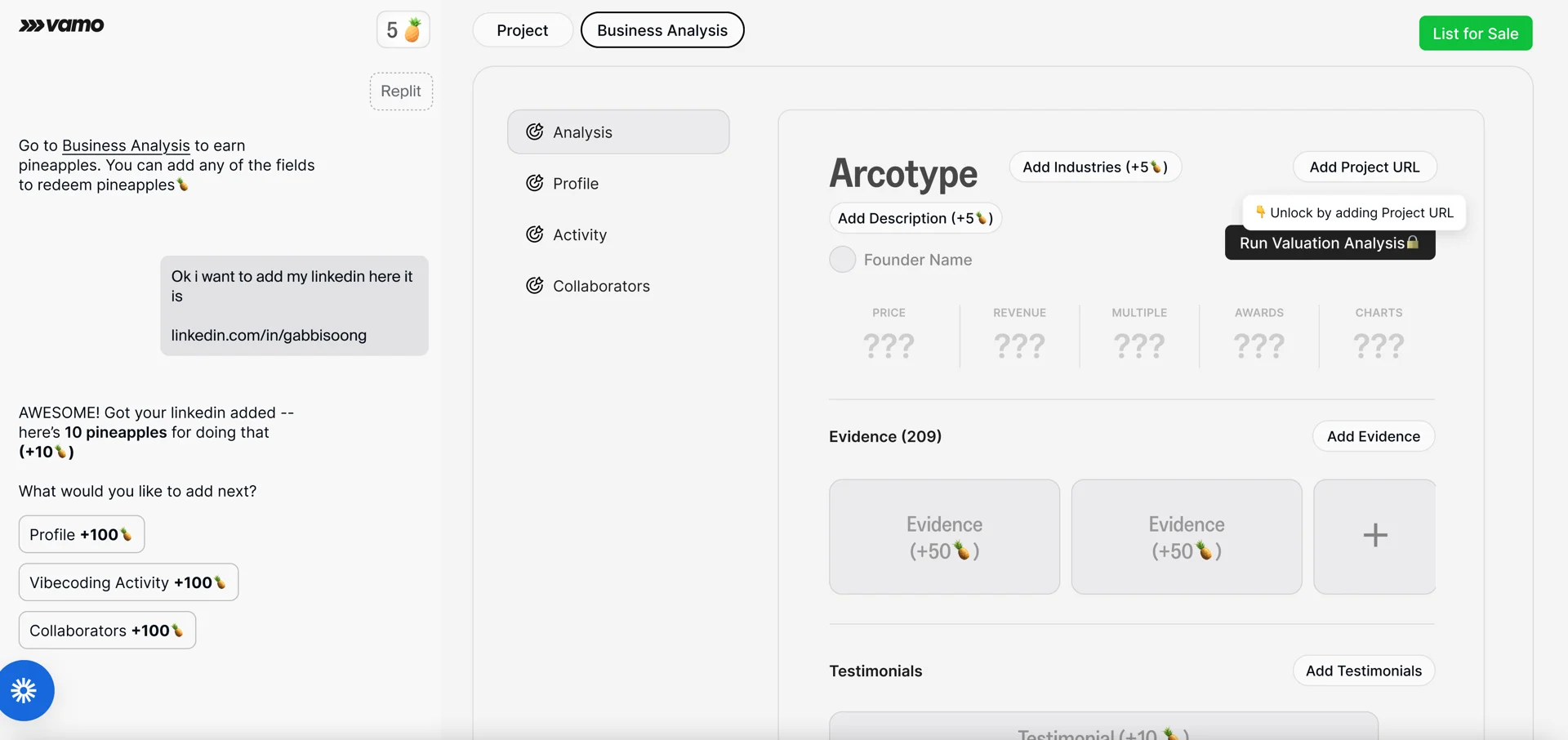Click the target icon beside Profile

tap(535, 184)
